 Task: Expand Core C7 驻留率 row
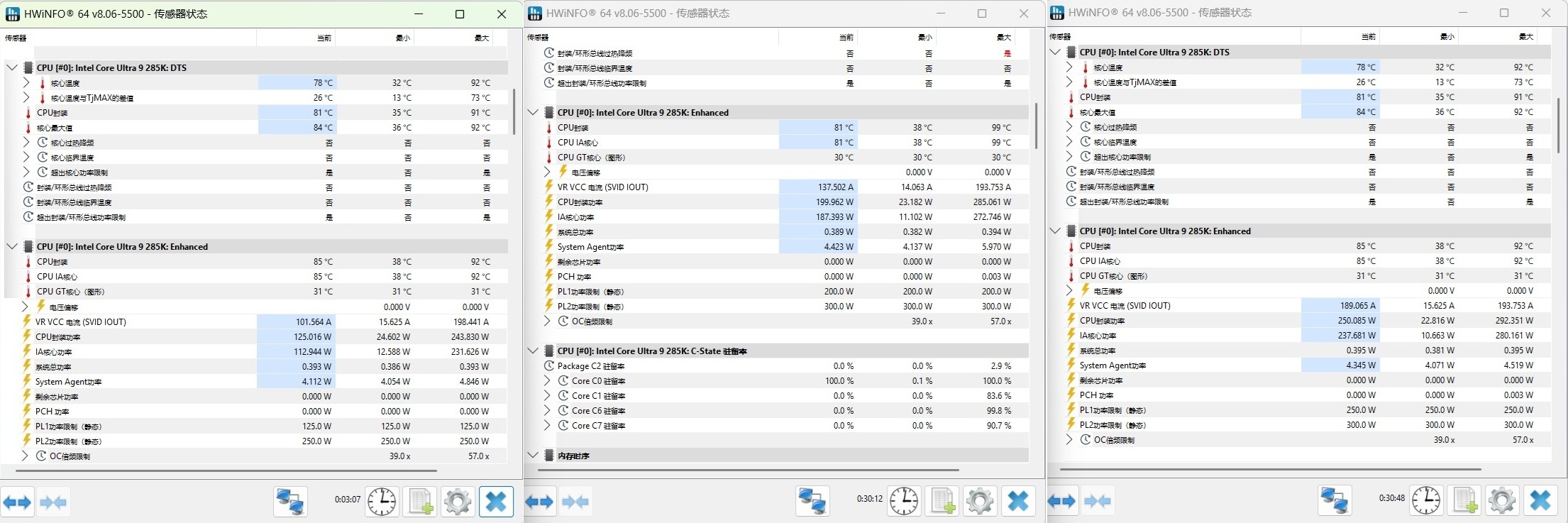click(x=547, y=425)
